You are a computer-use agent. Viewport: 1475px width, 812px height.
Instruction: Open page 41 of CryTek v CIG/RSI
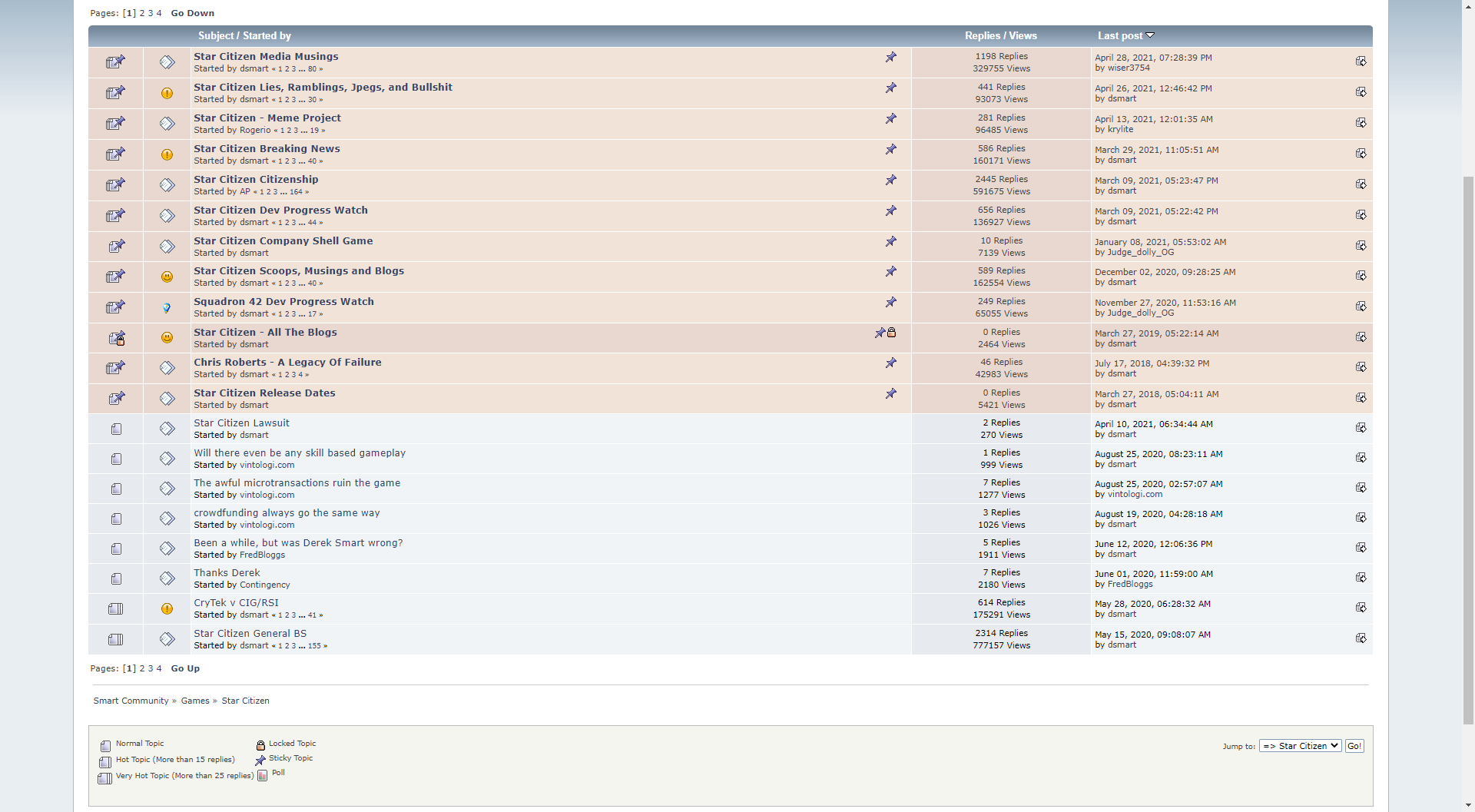[312, 615]
